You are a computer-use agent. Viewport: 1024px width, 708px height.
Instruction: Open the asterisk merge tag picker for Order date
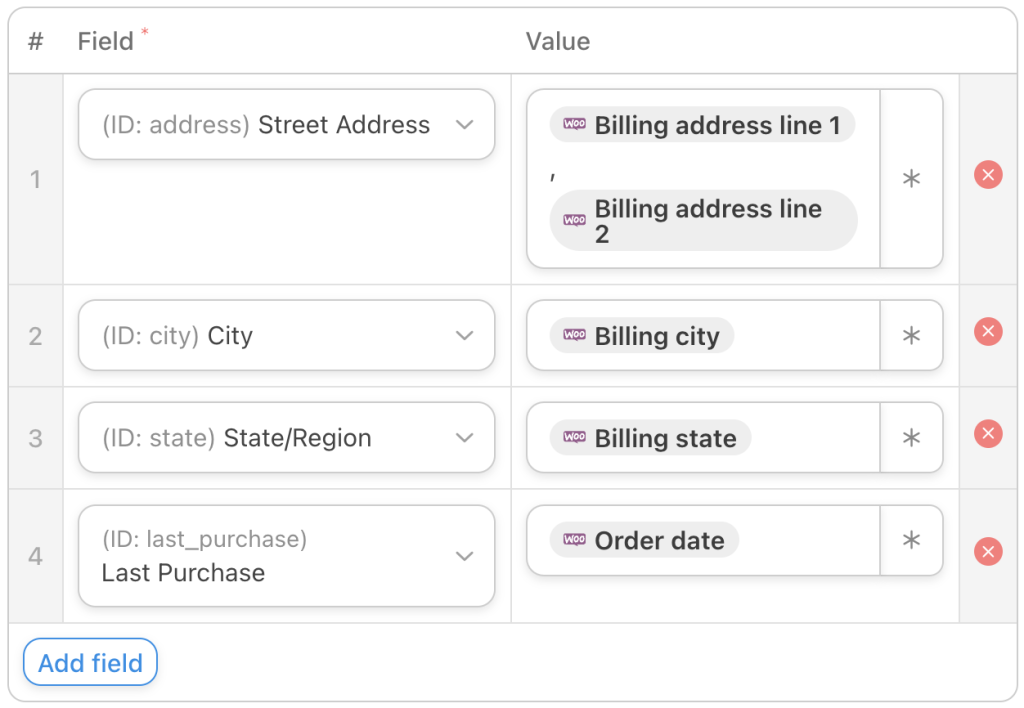pos(911,540)
